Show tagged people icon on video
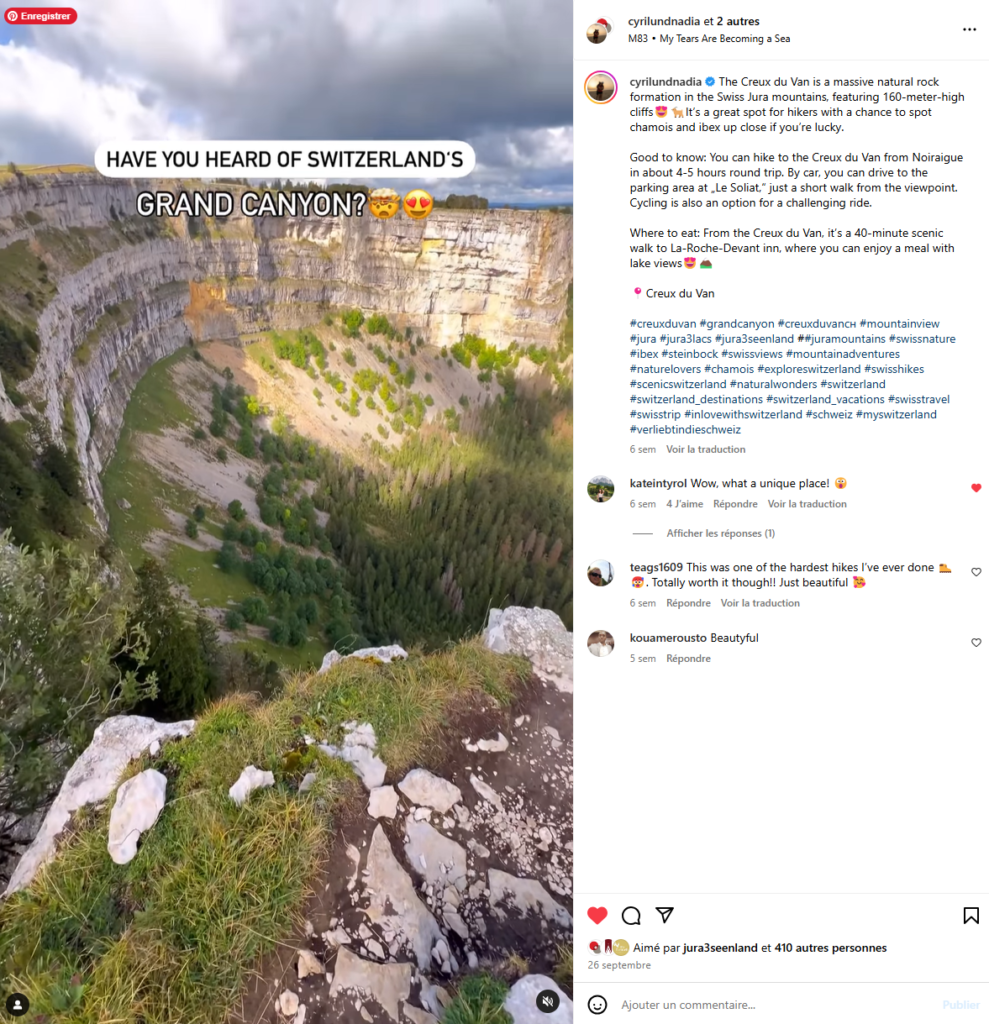The image size is (989, 1024). pyautogui.click(x=18, y=1004)
